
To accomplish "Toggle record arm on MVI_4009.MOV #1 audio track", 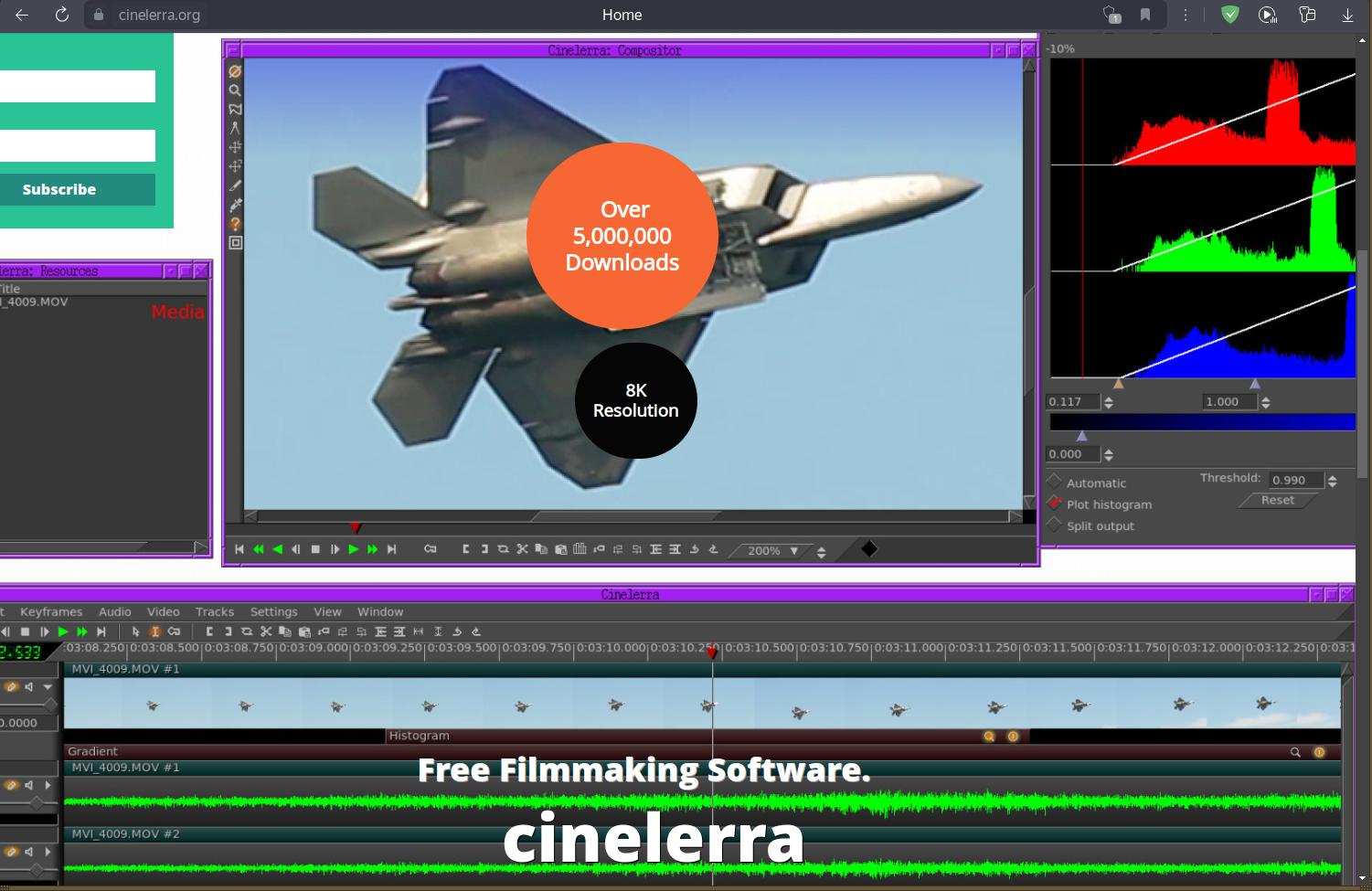I will point(11,785).
